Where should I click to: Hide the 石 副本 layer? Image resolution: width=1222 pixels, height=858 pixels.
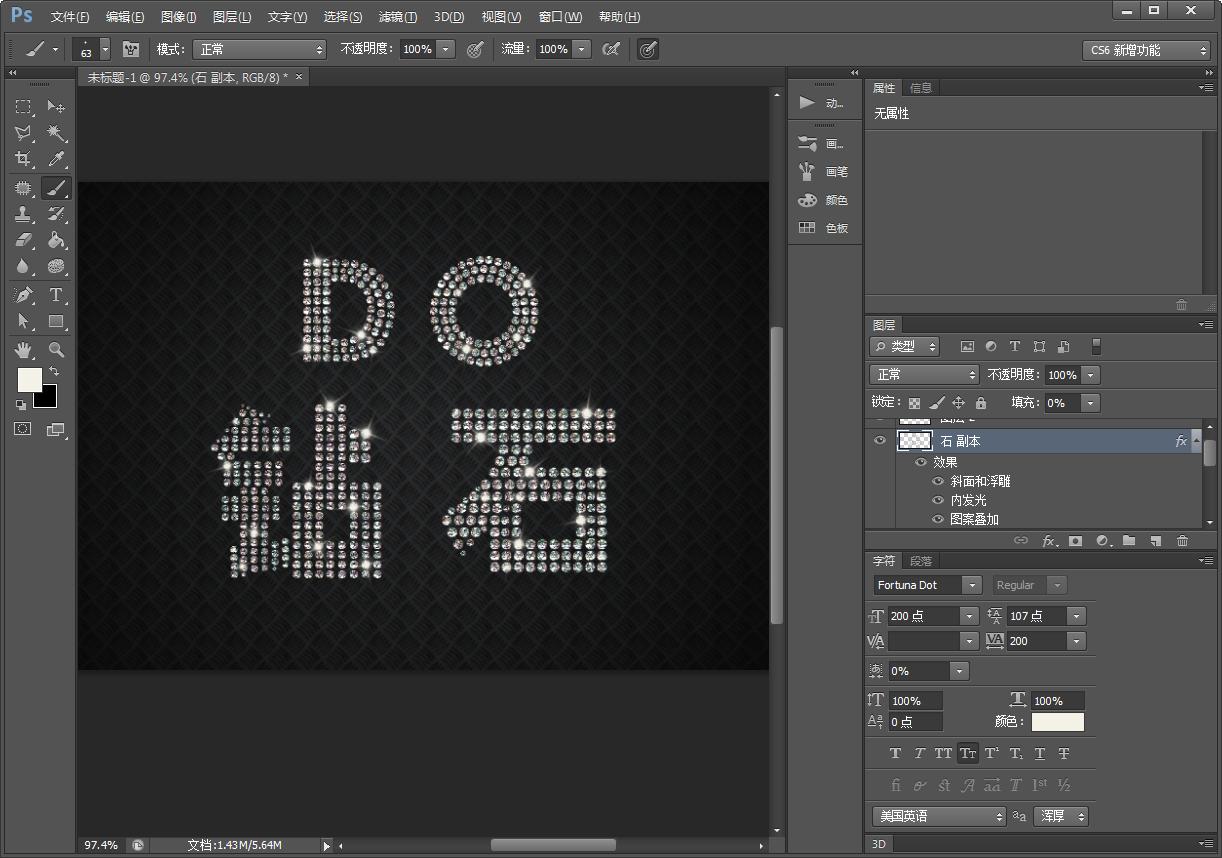click(x=880, y=440)
